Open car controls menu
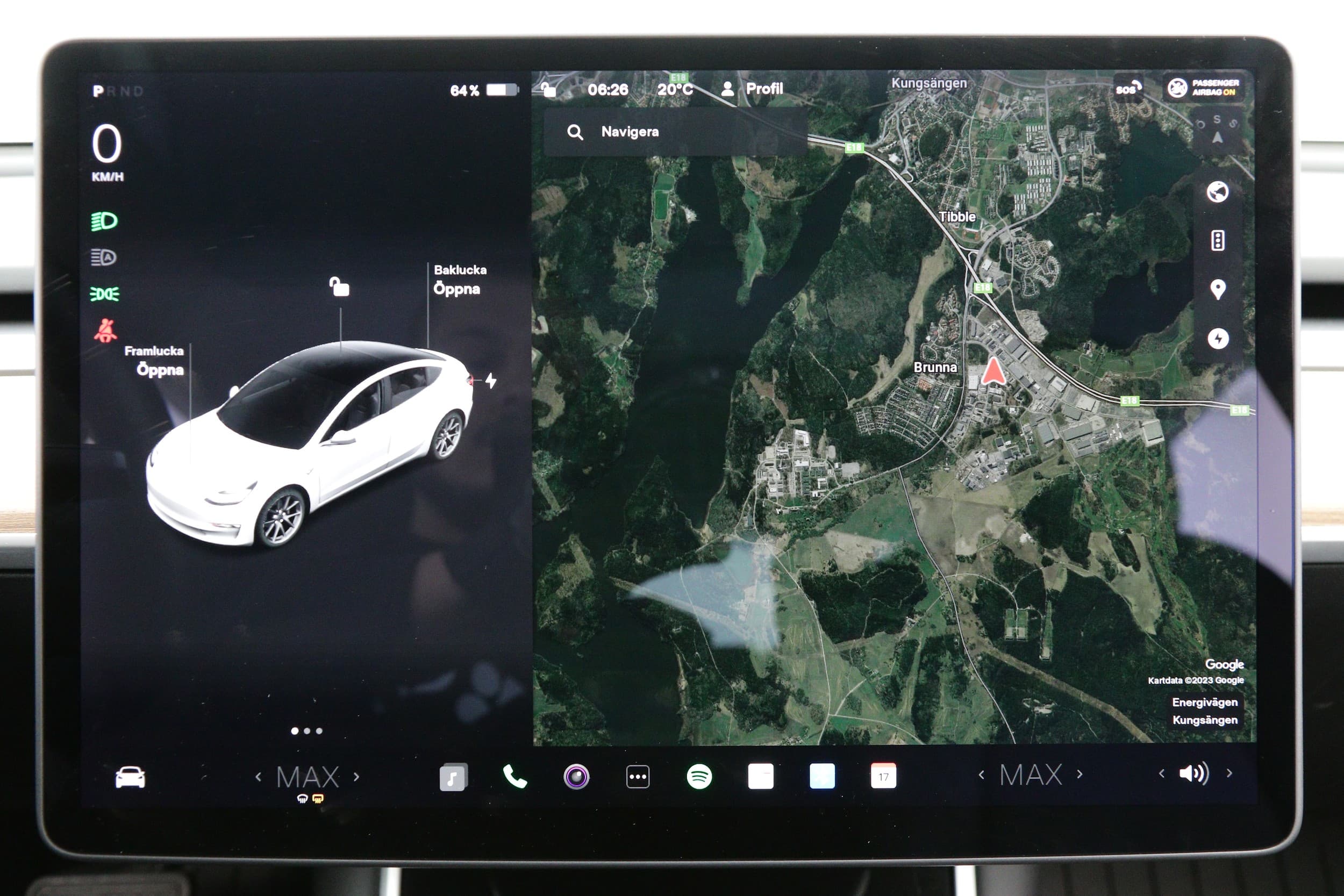1344x896 pixels. [130, 777]
